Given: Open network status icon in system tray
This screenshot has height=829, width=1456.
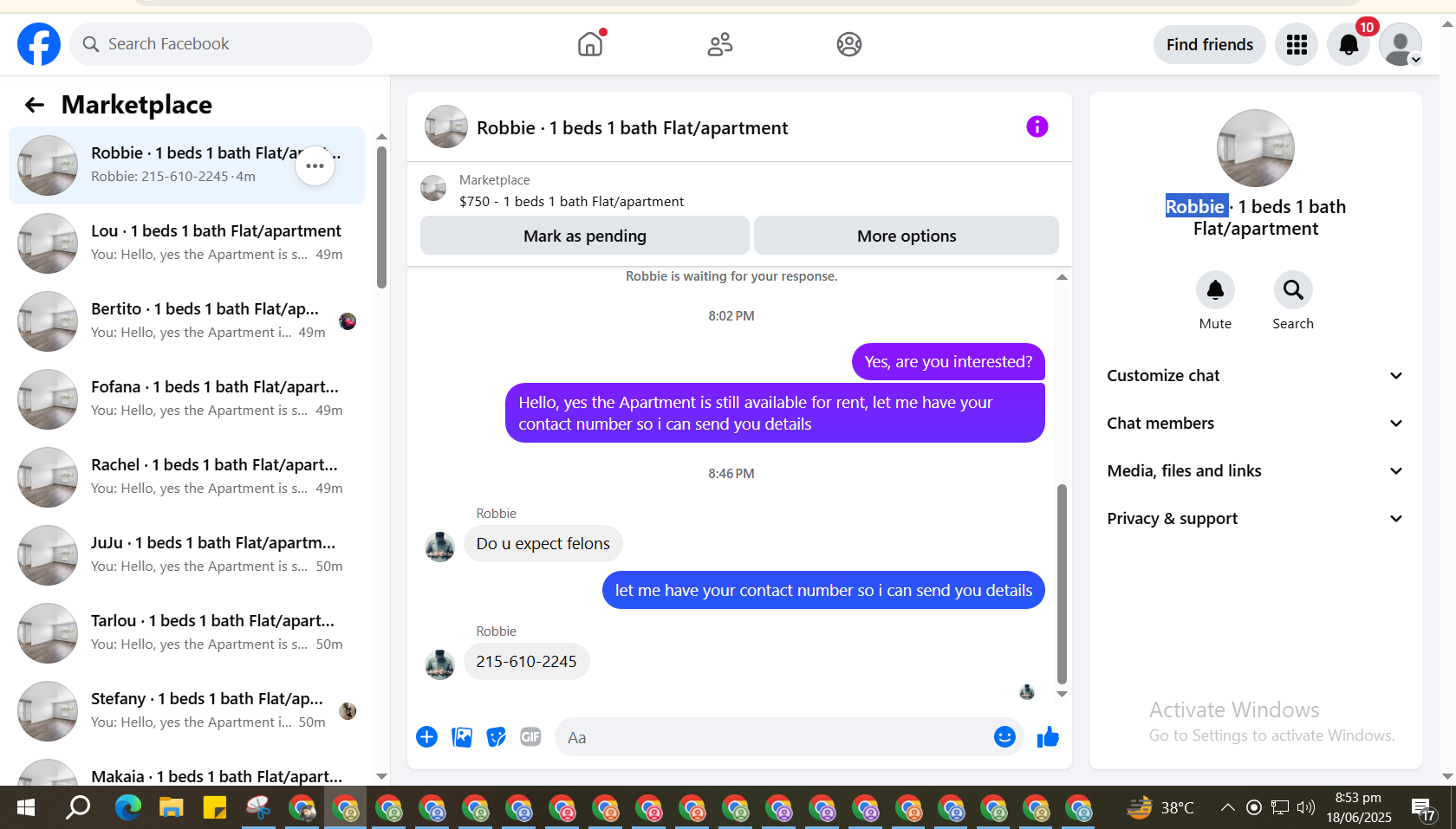Looking at the screenshot, I should point(1280,808).
